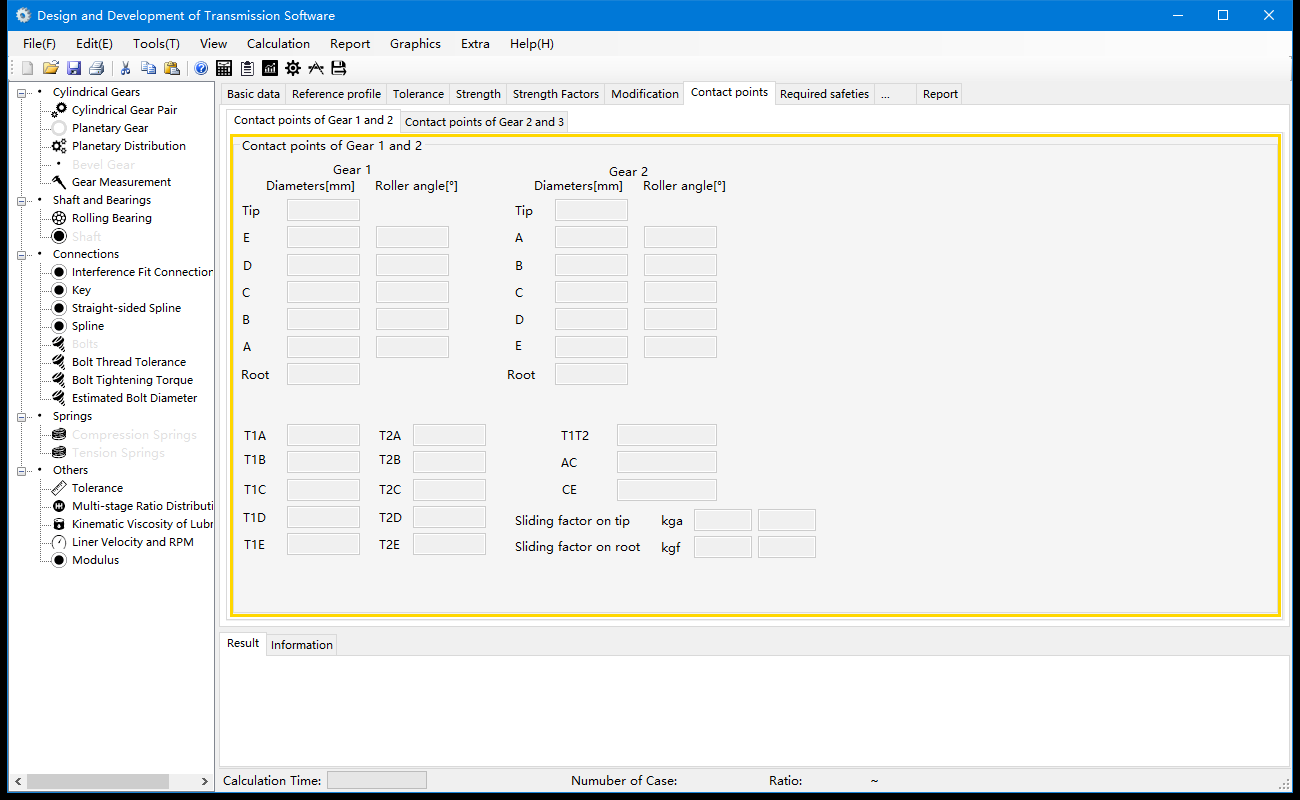Click the Multi-stage Ratio Distribution icon
Screen dimensions: 1300x800
pyautogui.click(x=59, y=506)
